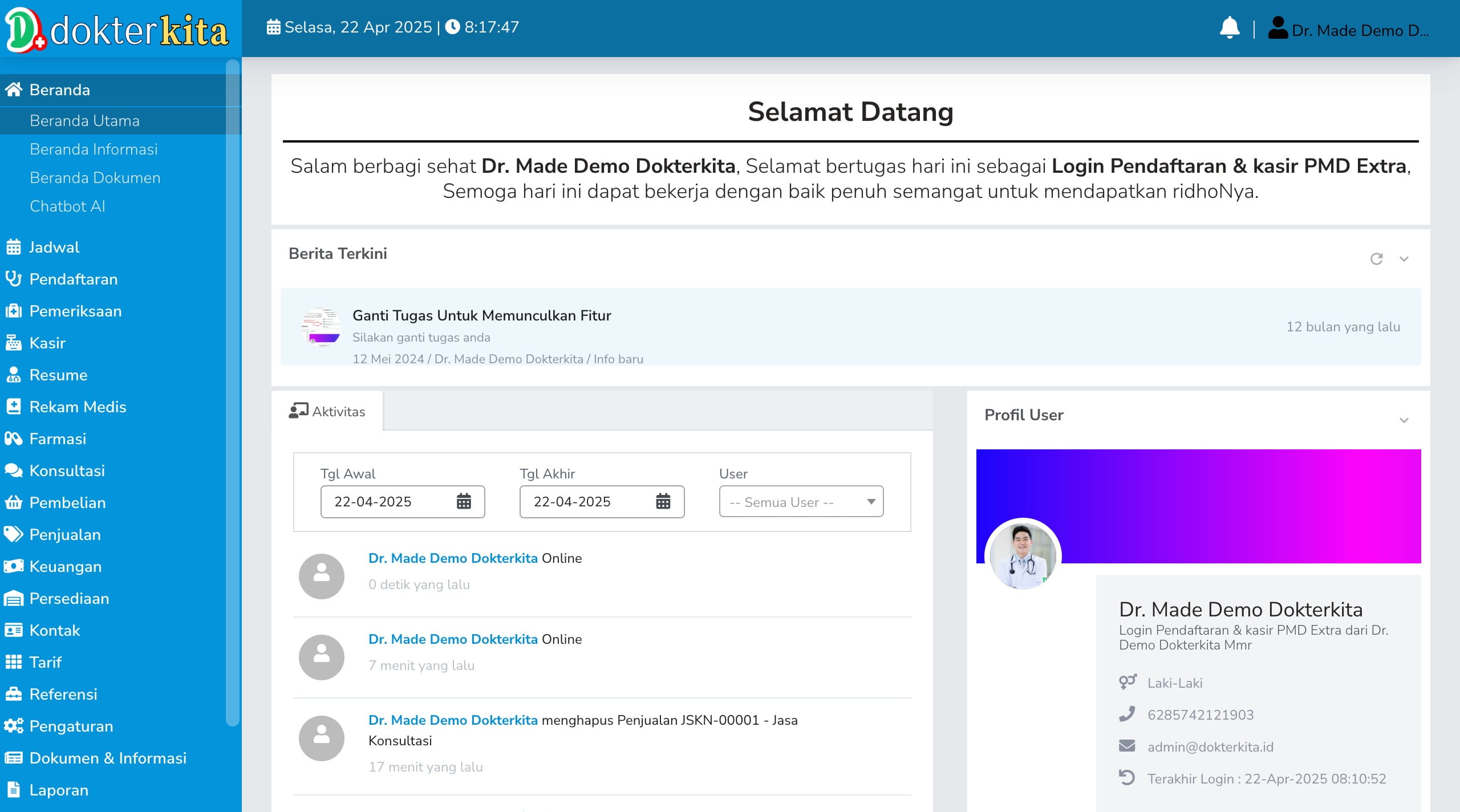
Task: Click first Dr. Made Demo Dokterkita activity link
Action: click(x=453, y=558)
